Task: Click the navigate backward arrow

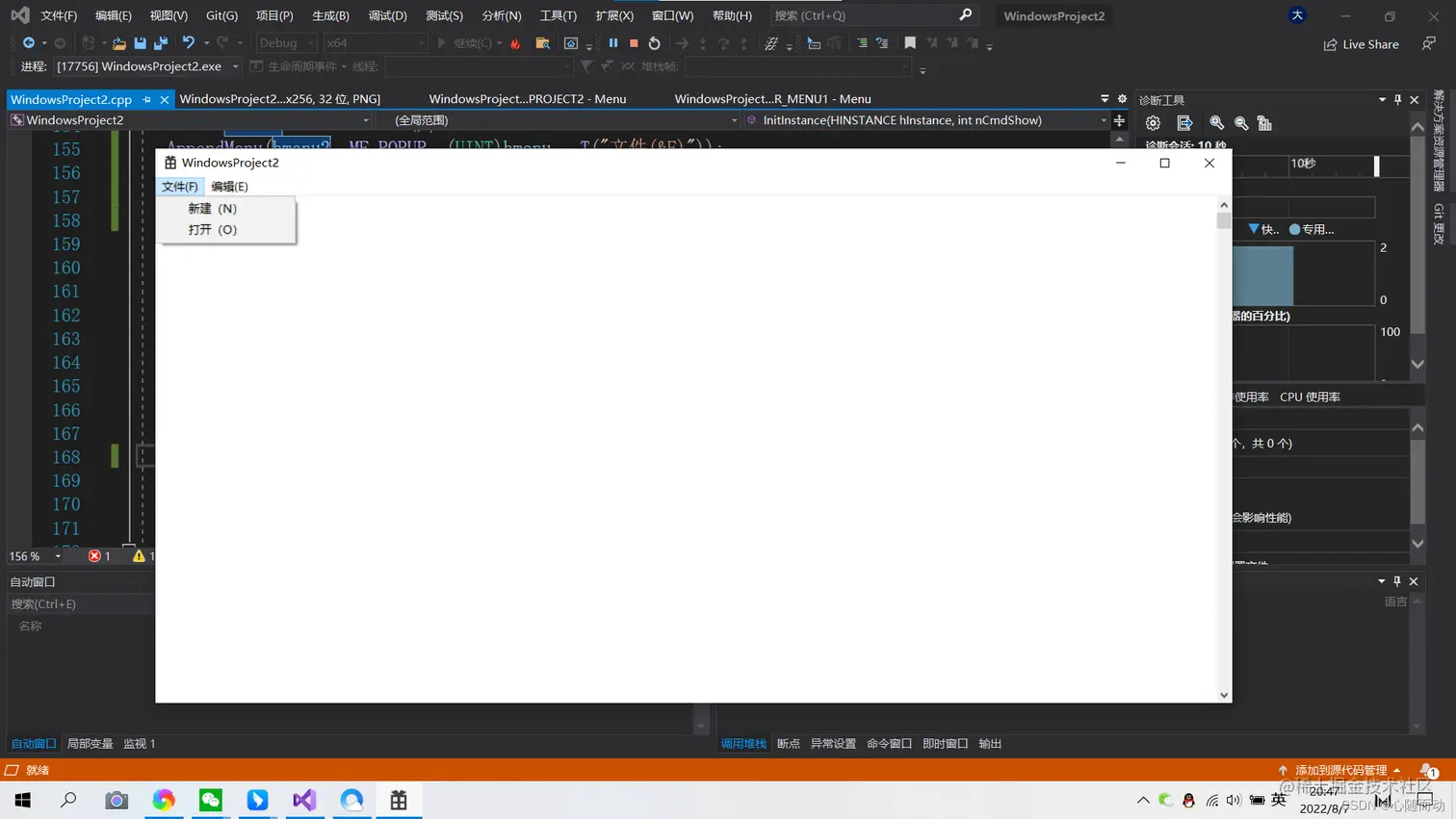Action: (29, 43)
